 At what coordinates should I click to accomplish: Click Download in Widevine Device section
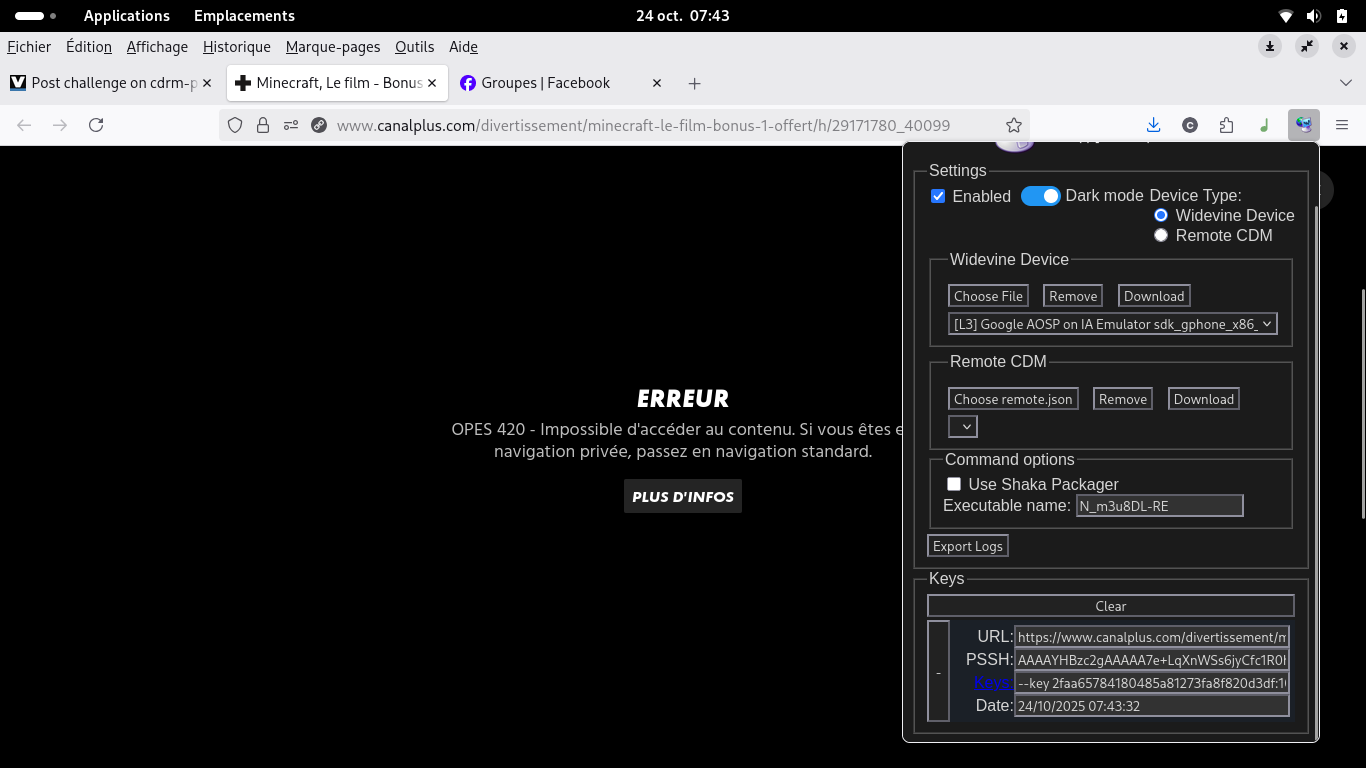1154,296
